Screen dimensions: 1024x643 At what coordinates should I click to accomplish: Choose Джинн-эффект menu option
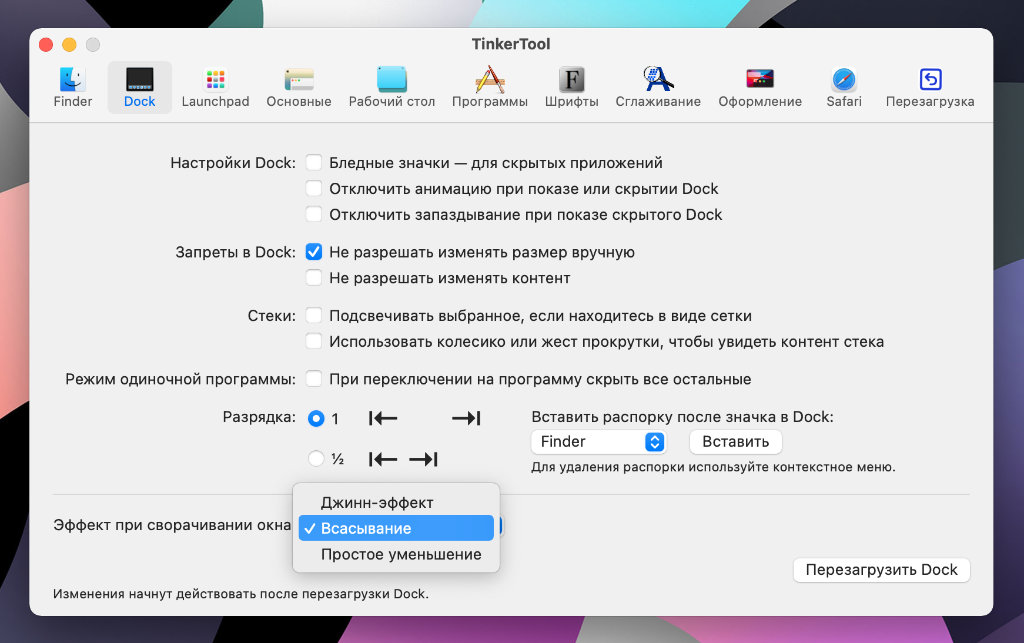[x=396, y=503]
